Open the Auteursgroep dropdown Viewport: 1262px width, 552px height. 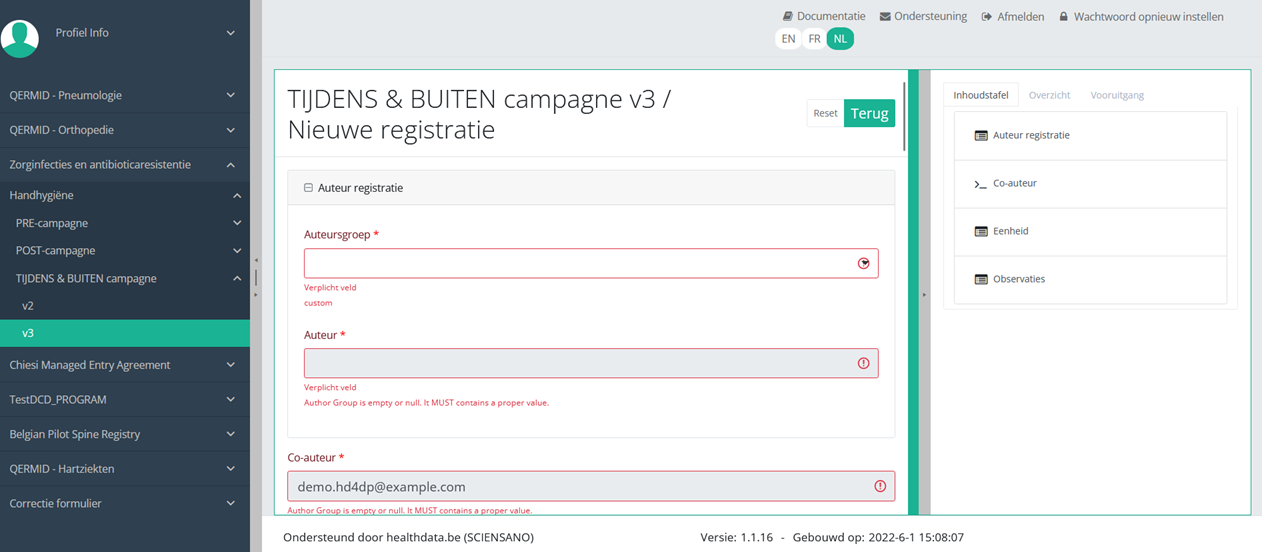point(591,263)
